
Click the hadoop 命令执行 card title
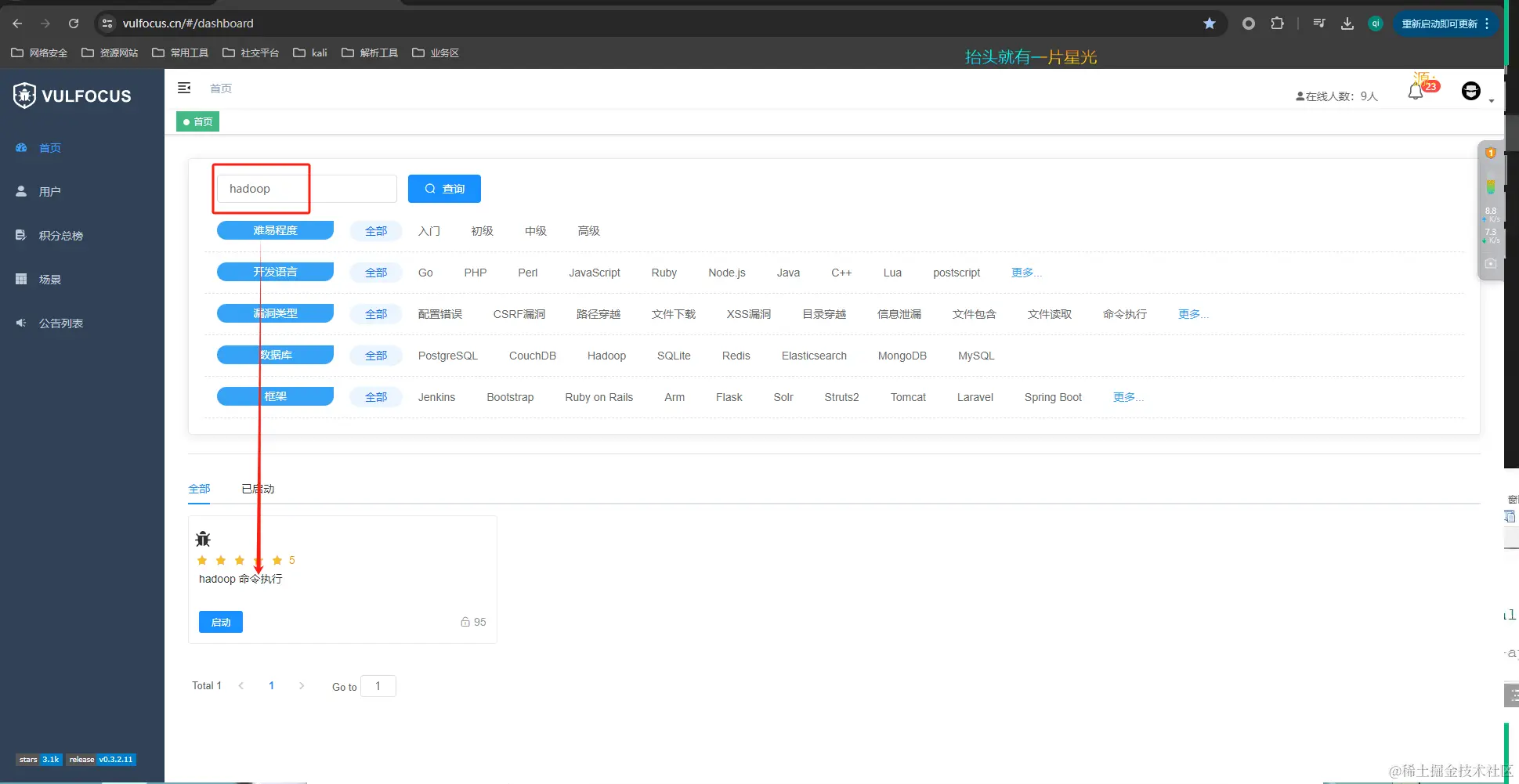[241, 579]
